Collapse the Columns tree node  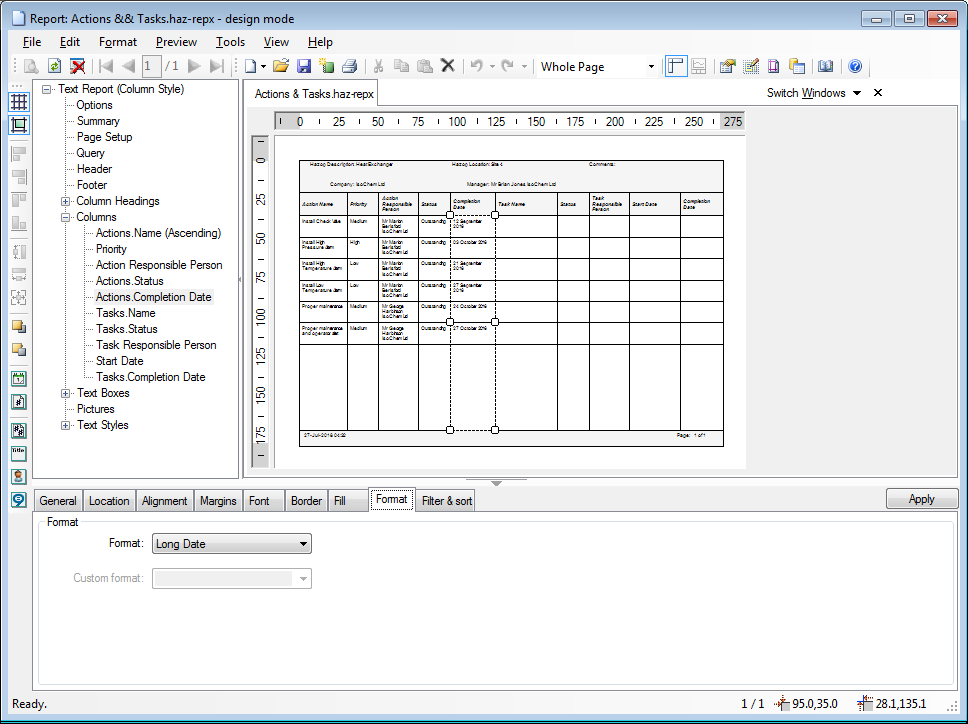coord(66,217)
